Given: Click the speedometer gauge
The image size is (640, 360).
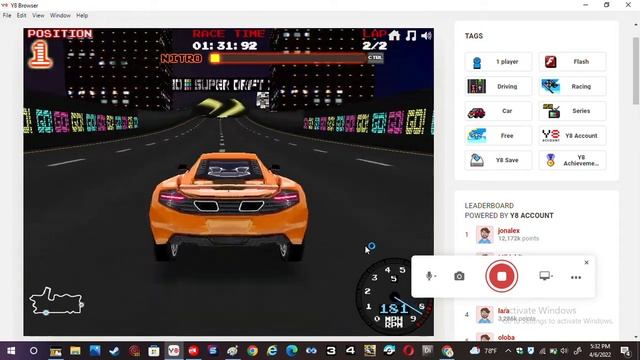Looking at the screenshot, I should click(393, 296).
